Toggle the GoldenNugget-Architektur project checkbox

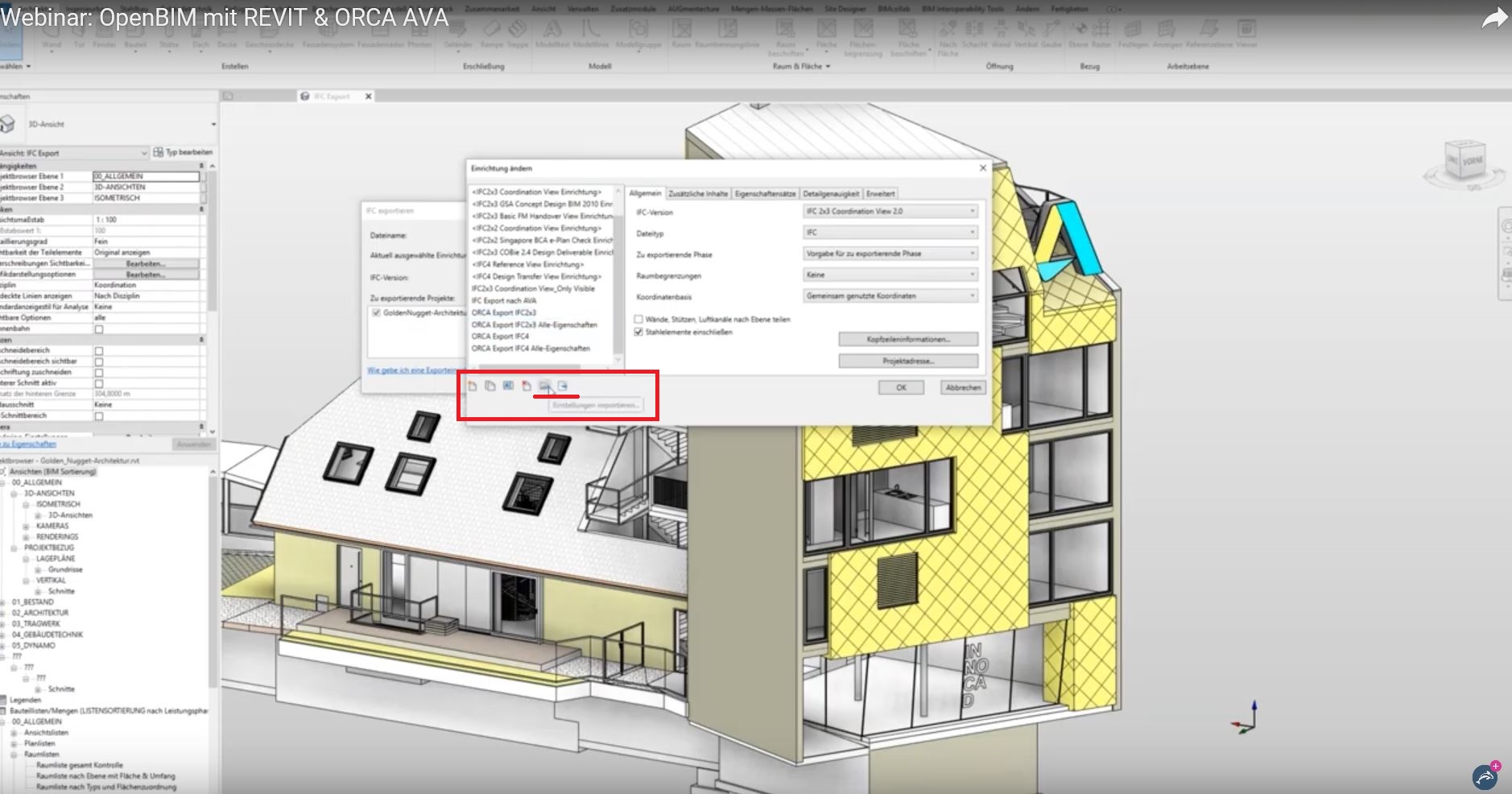tap(376, 312)
